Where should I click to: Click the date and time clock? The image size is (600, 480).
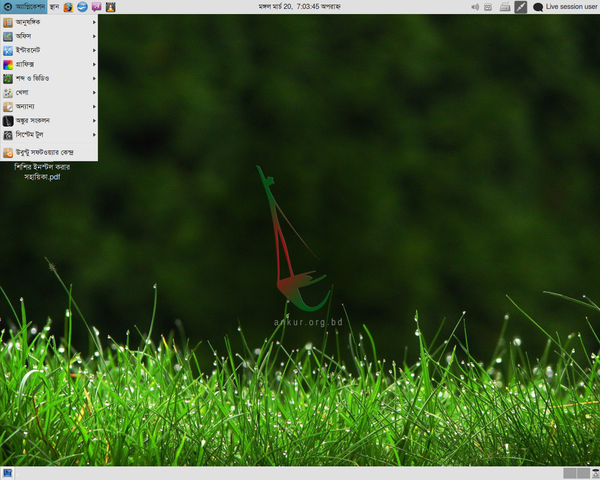pos(300,7)
